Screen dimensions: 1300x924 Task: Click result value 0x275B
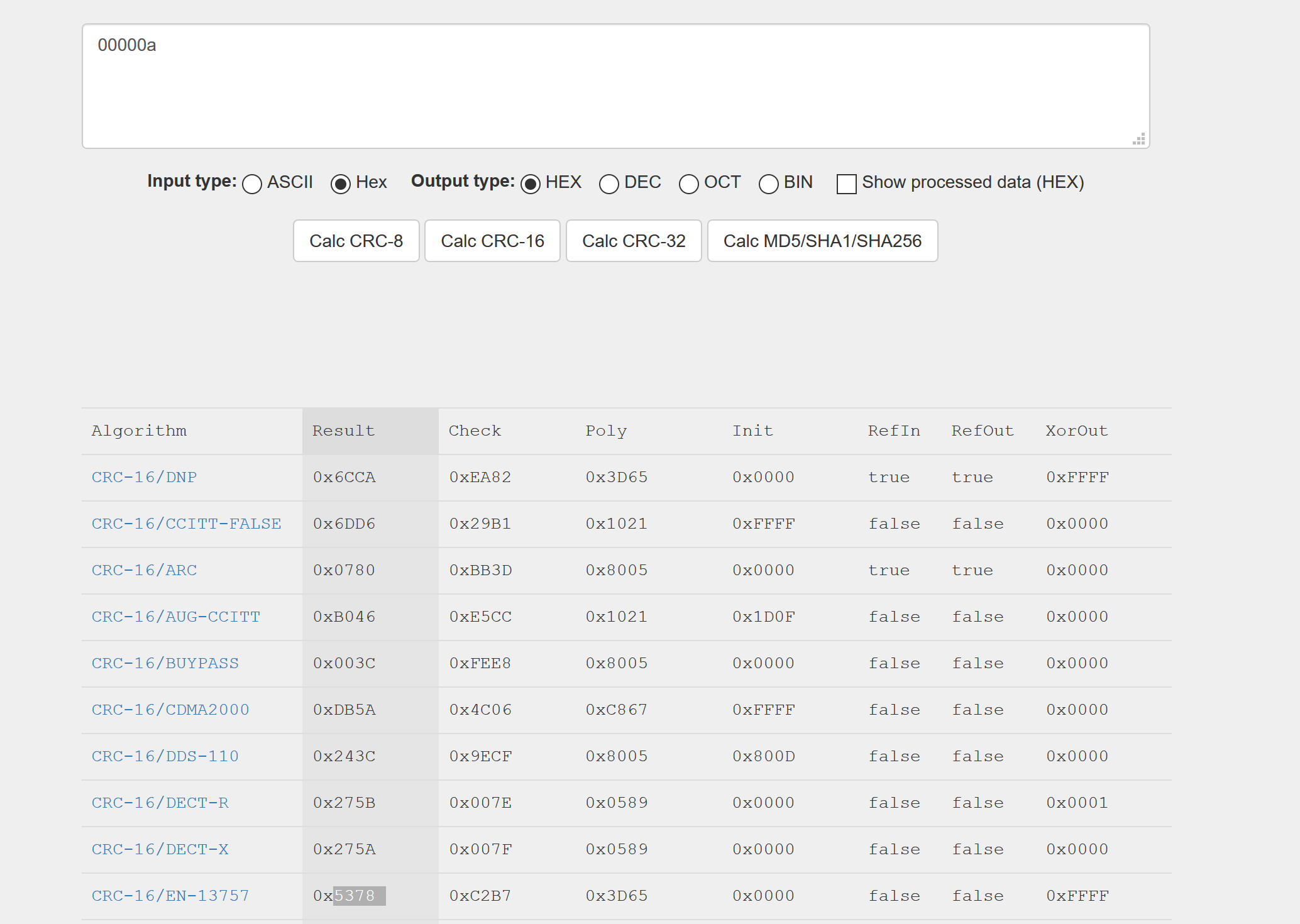coord(344,803)
